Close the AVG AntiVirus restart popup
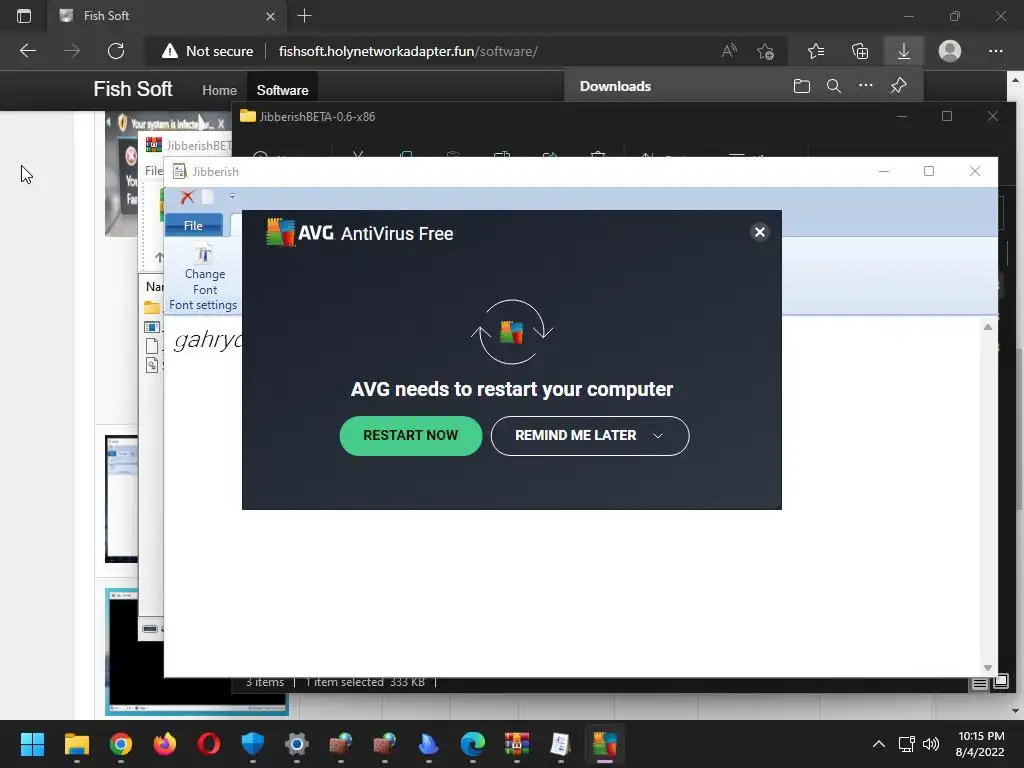The height and width of the screenshot is (768, 1024). [x=760, y=232]
